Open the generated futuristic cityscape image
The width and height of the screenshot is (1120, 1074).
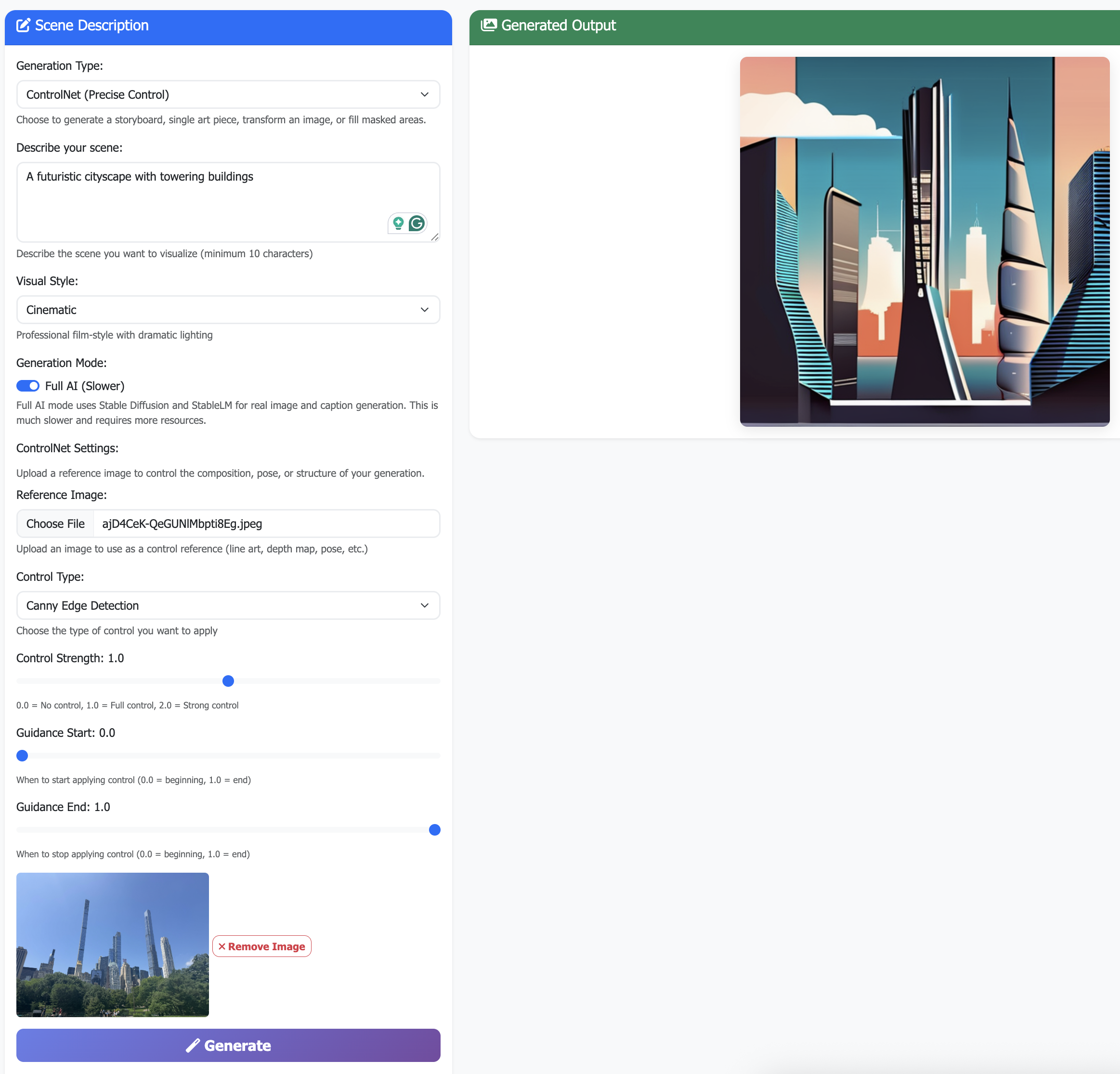[x=924, y=241]
